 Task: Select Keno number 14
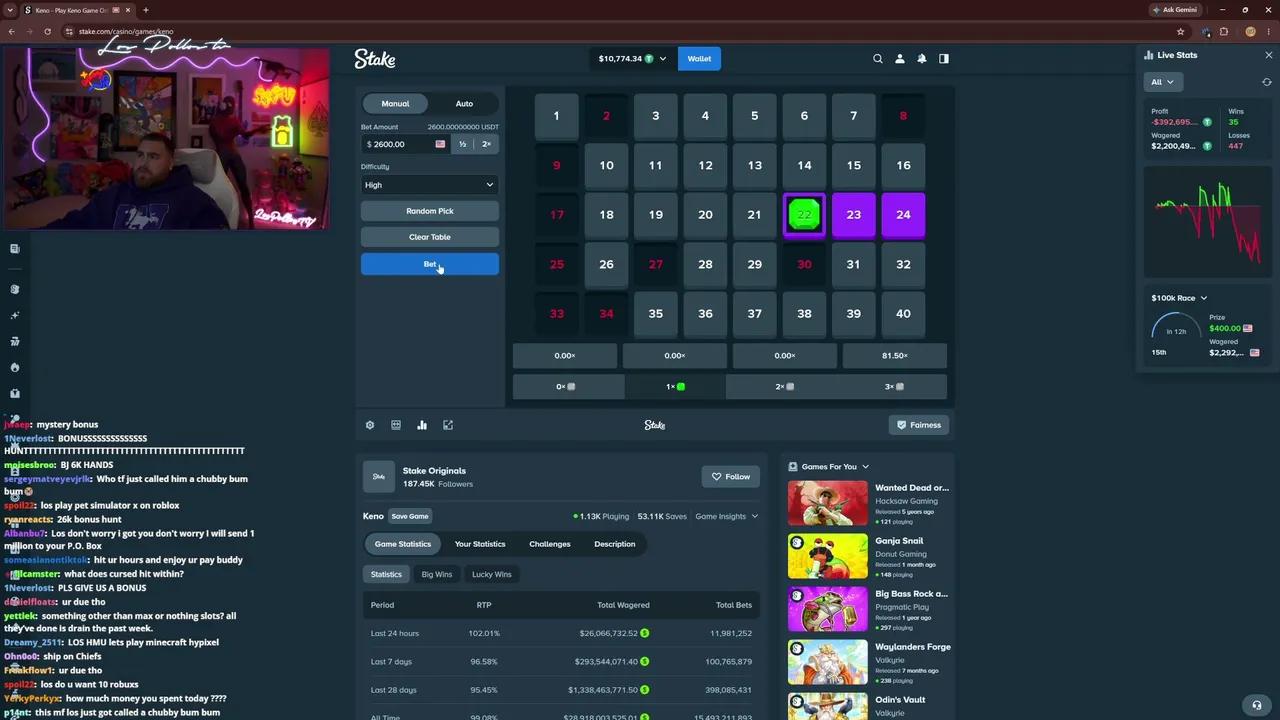click(804, 165)
